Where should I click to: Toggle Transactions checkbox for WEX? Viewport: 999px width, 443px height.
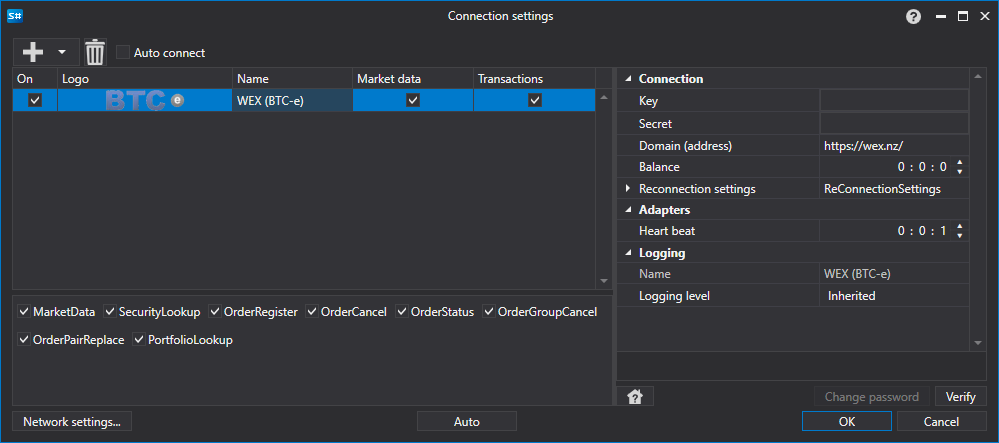(535, 100)
